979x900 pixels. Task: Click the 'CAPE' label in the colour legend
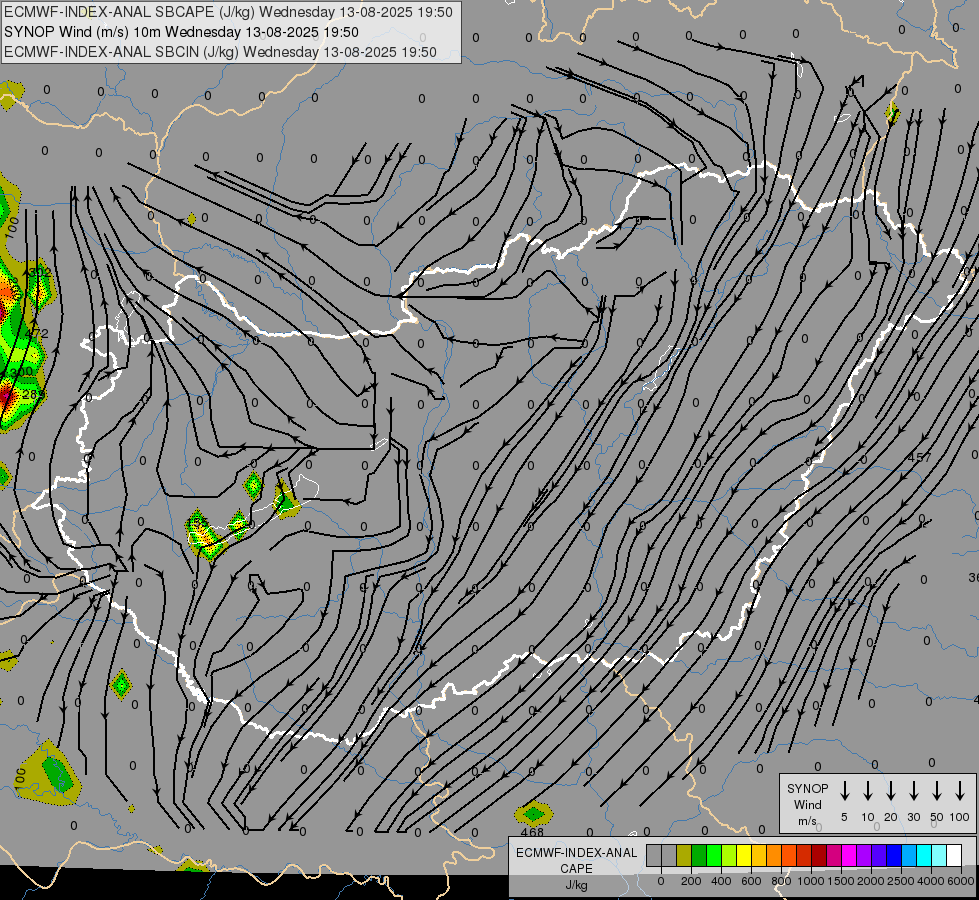coord(576,869)
